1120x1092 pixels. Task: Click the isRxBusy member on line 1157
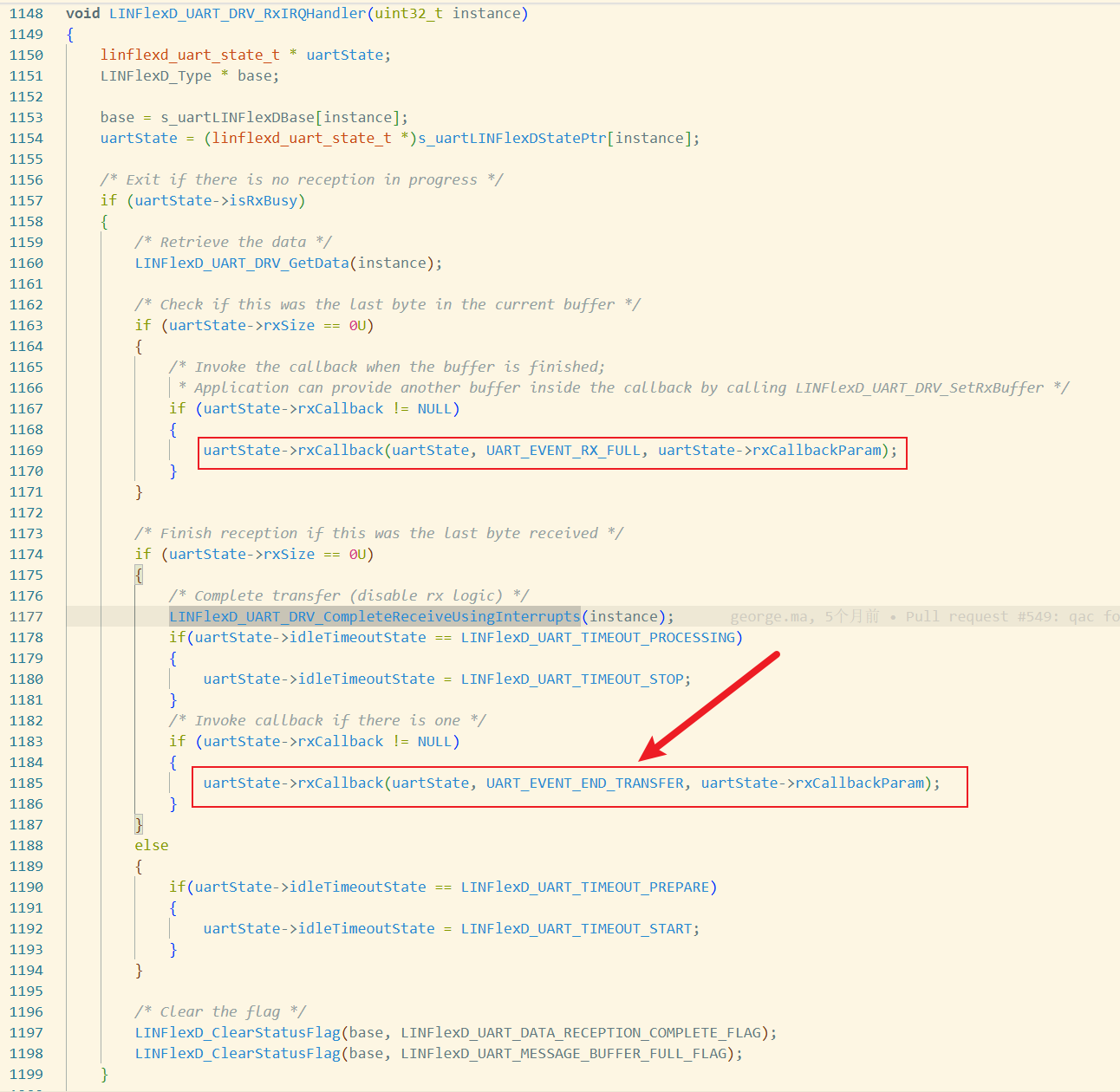(x=263, y=200)
